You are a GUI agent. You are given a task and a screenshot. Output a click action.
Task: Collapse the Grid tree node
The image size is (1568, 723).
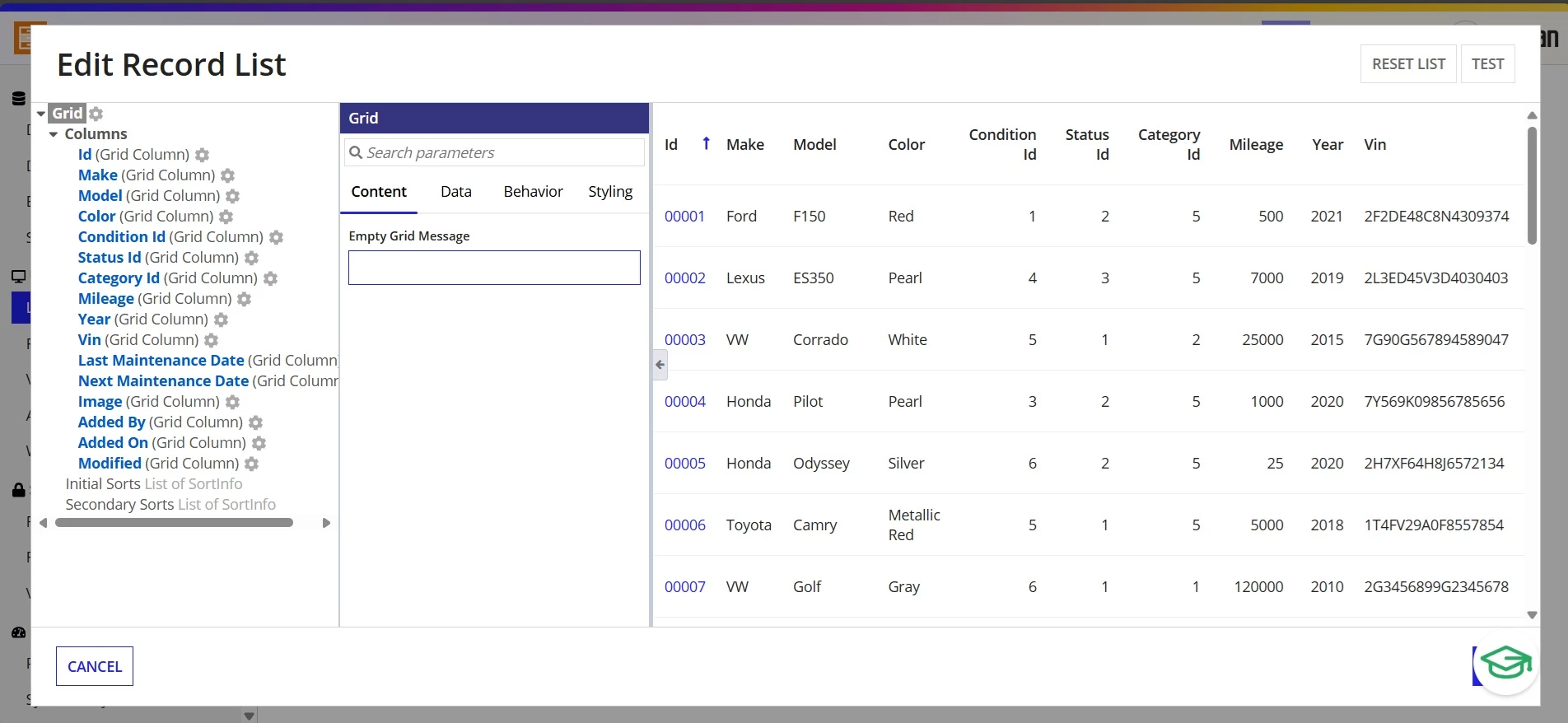pos(40,114)
